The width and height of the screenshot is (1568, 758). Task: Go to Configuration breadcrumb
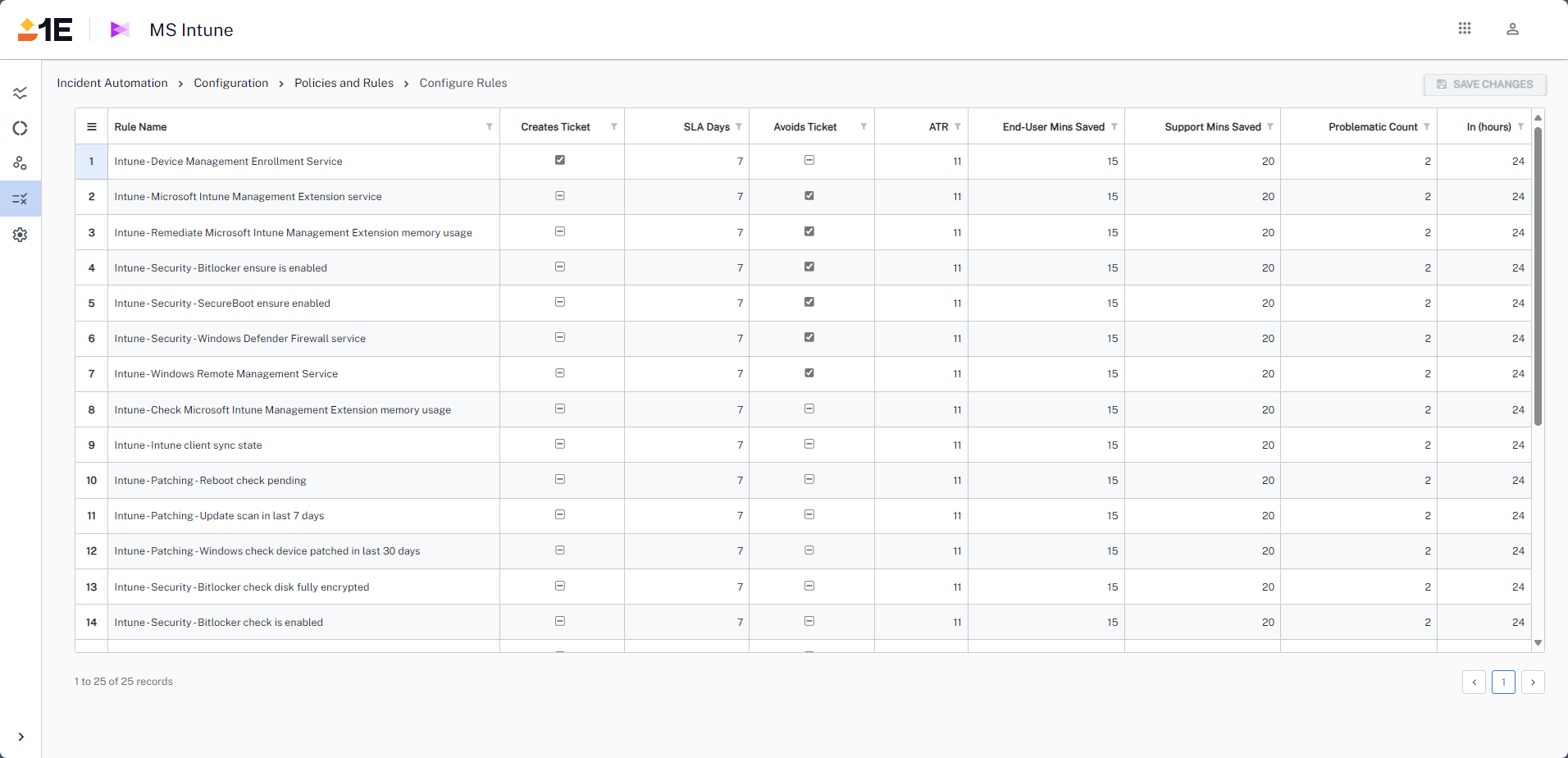[230, 83]
